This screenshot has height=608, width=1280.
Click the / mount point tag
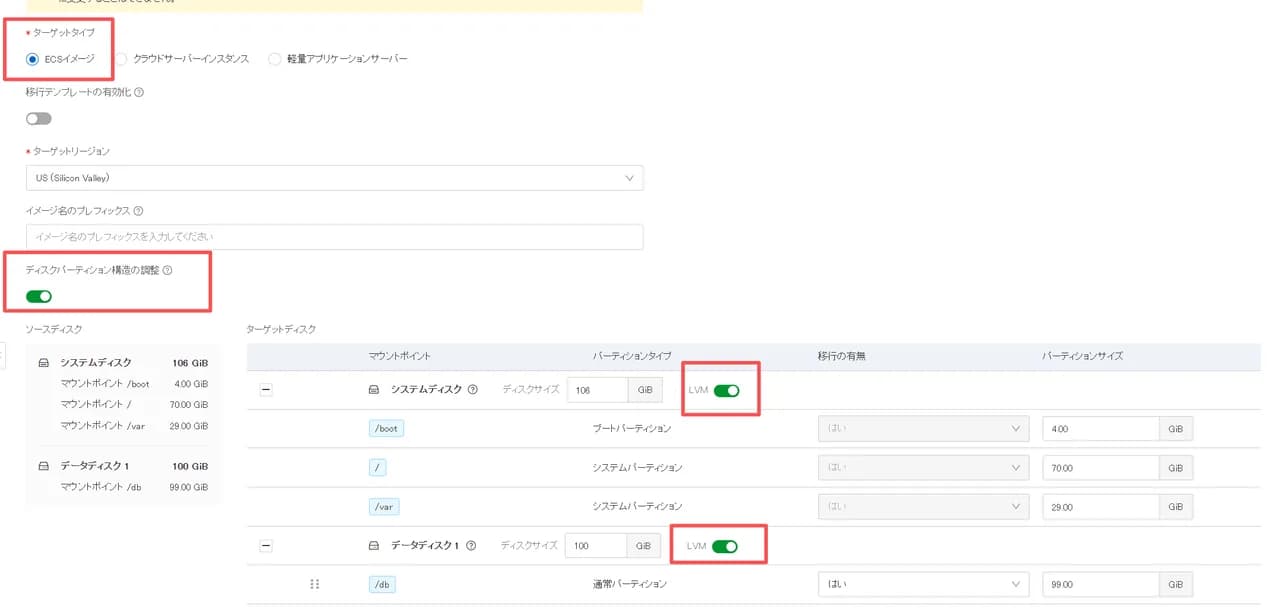377,468
